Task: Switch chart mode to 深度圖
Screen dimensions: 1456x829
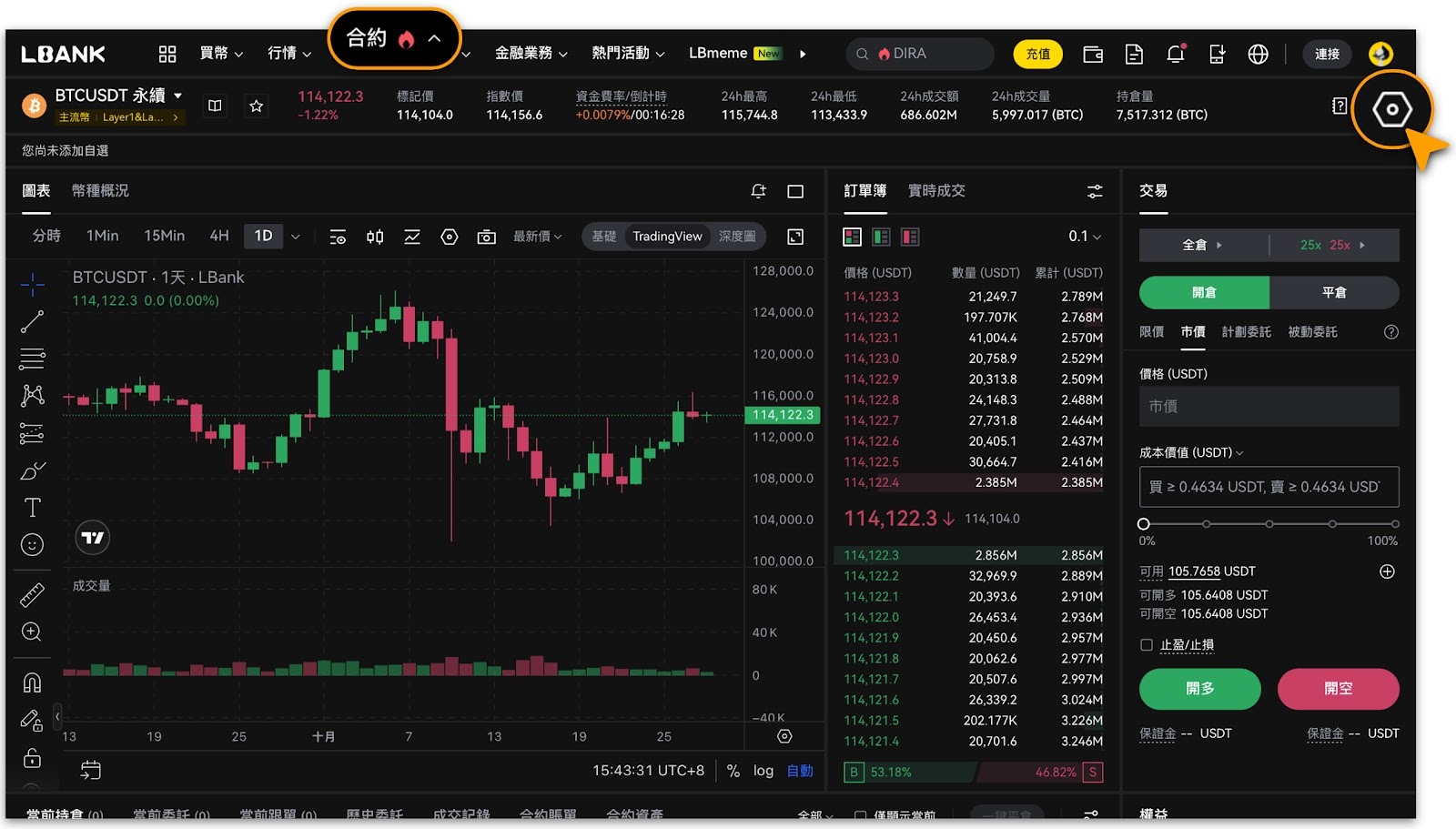Action: (737, 237)
